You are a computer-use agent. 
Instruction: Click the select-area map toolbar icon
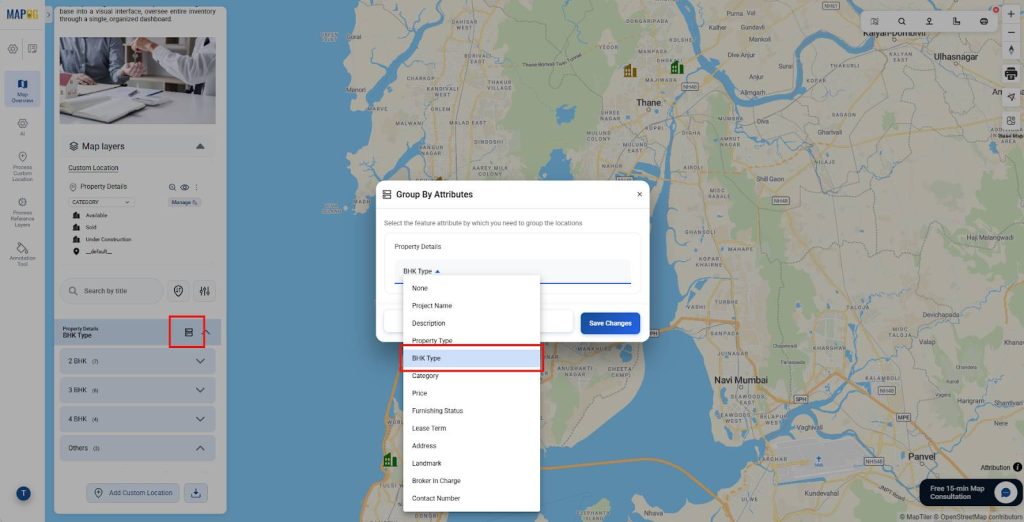click(x=874, y=22)
